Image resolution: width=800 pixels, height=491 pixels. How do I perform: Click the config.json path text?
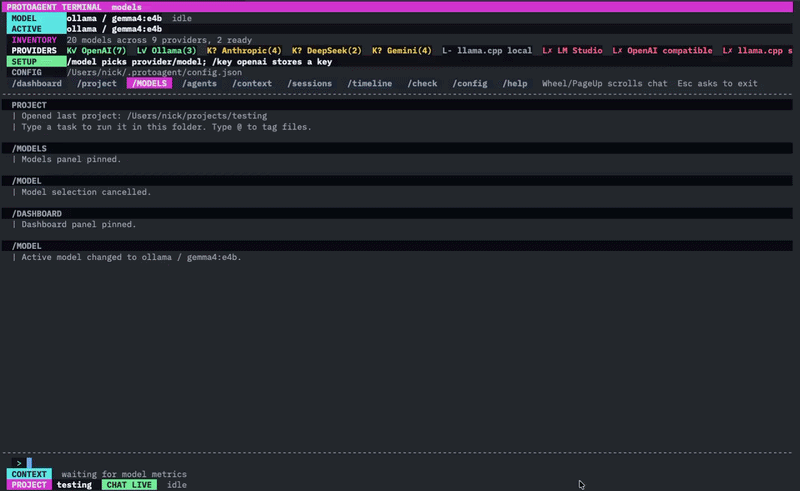click(x=154, y=72)
